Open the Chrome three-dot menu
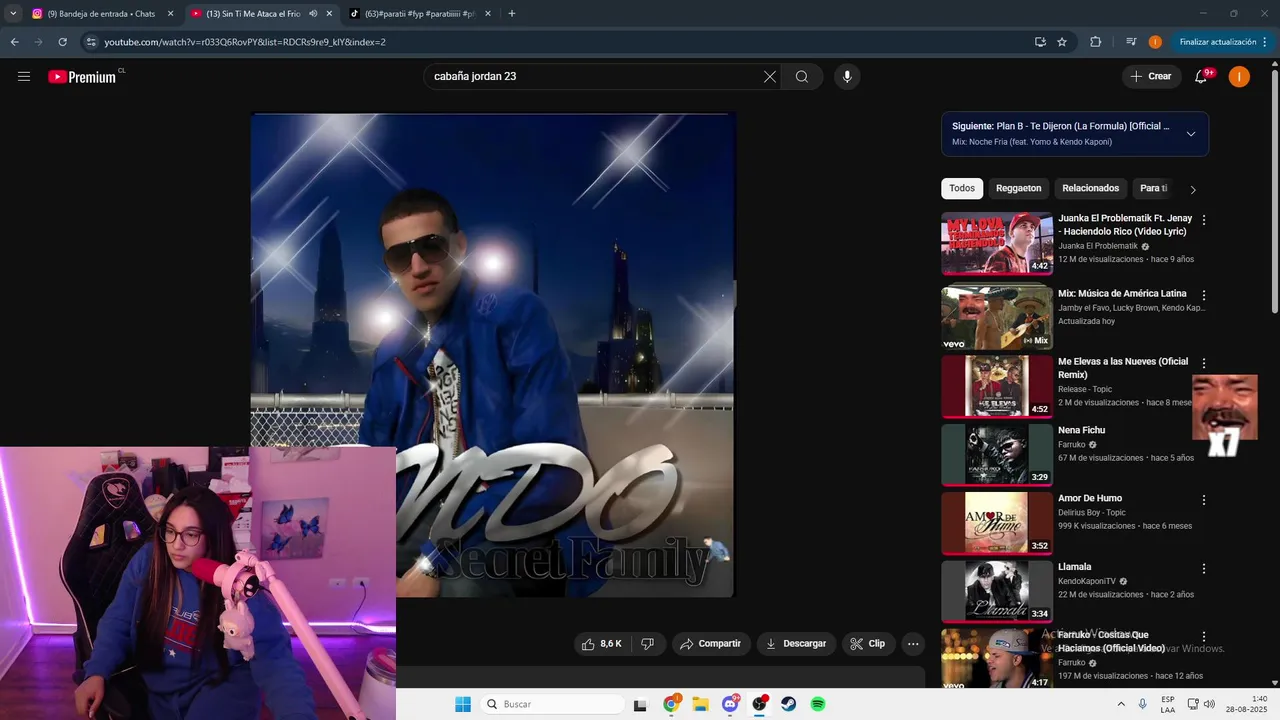The height and width of the screenshot is (720, 1280). 1265,42
